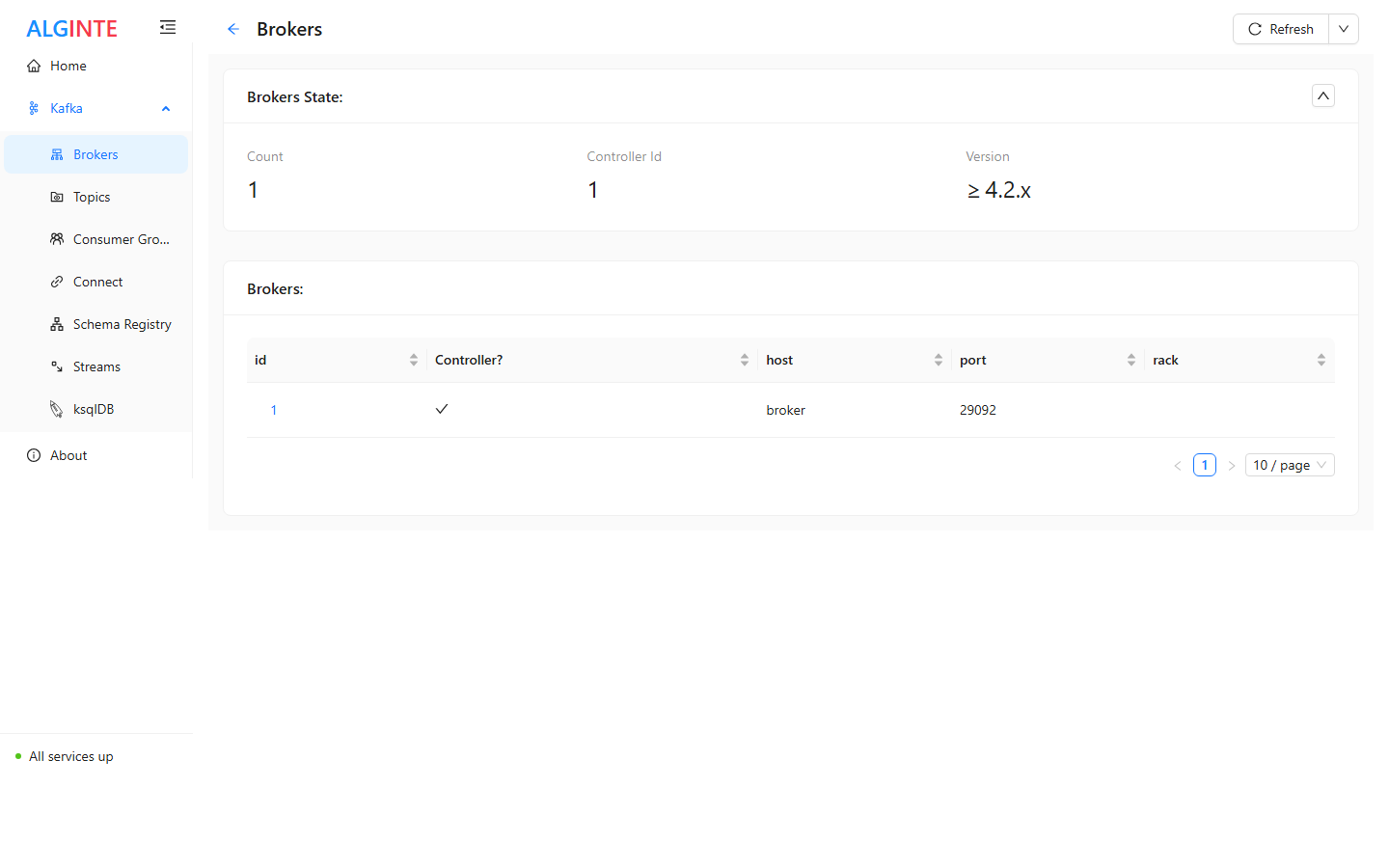The image size is (1389, 868).
Task: Collapse the Brokers State panel
Action: click(x=1323, y=95)
